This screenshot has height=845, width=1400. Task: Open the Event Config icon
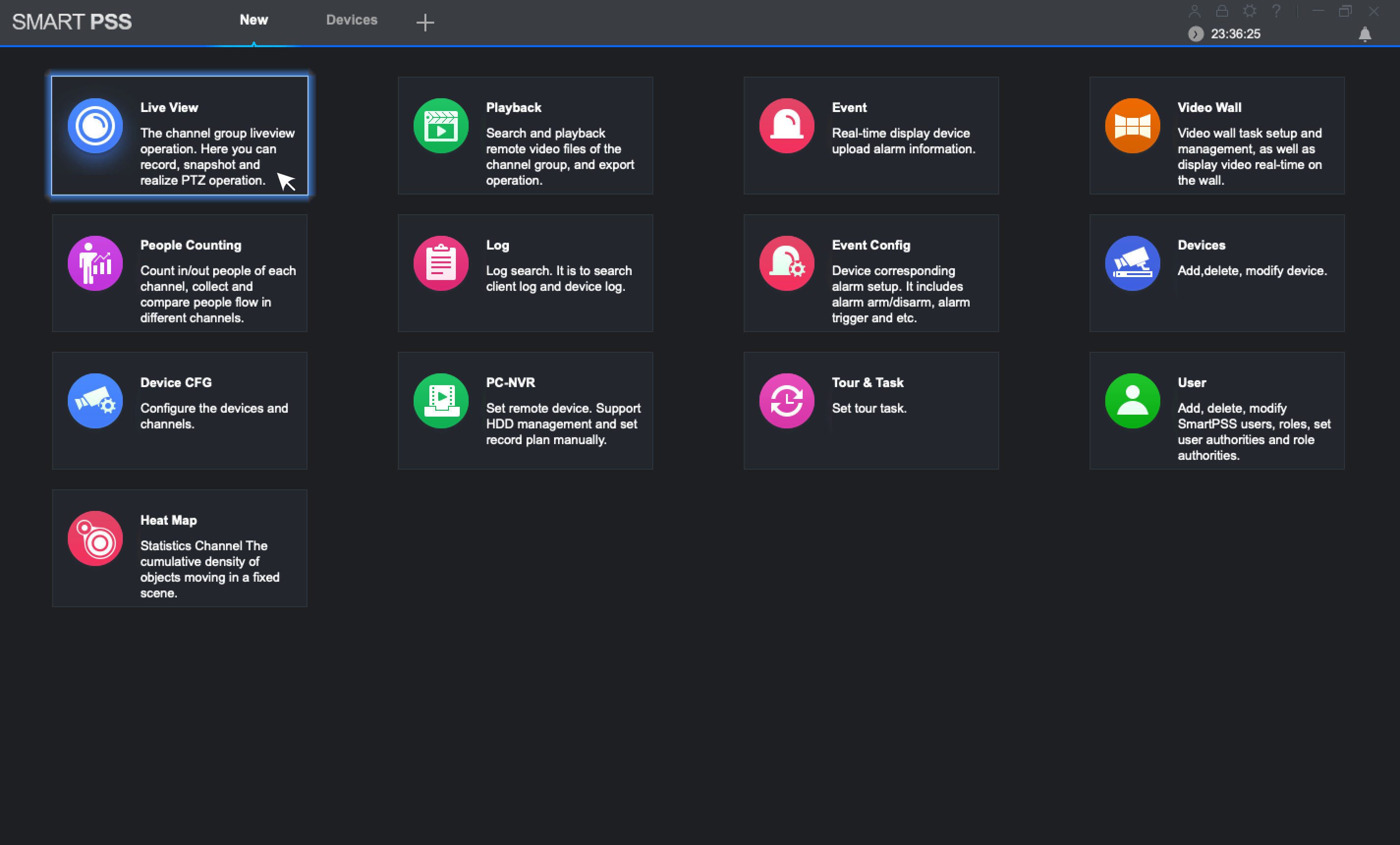click(786, 263)
